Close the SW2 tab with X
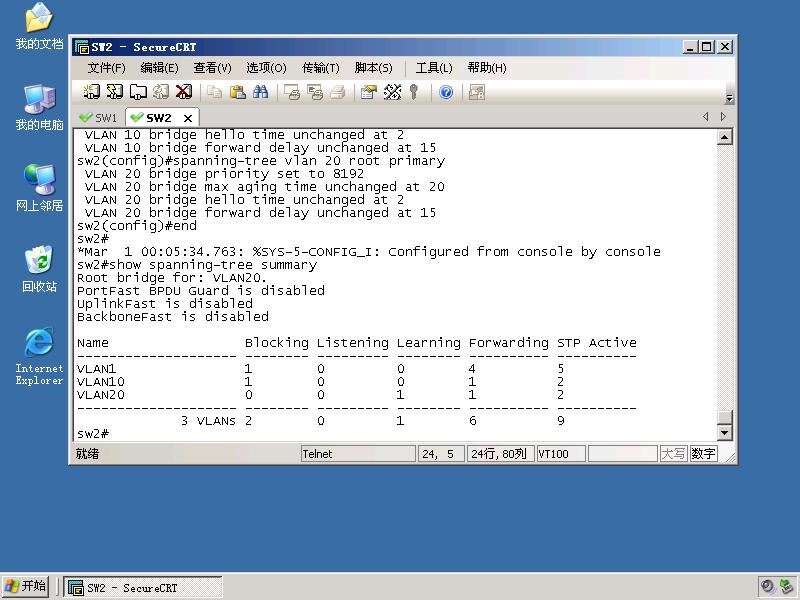This screenshot has width=800, height=600. pos(188,118)
